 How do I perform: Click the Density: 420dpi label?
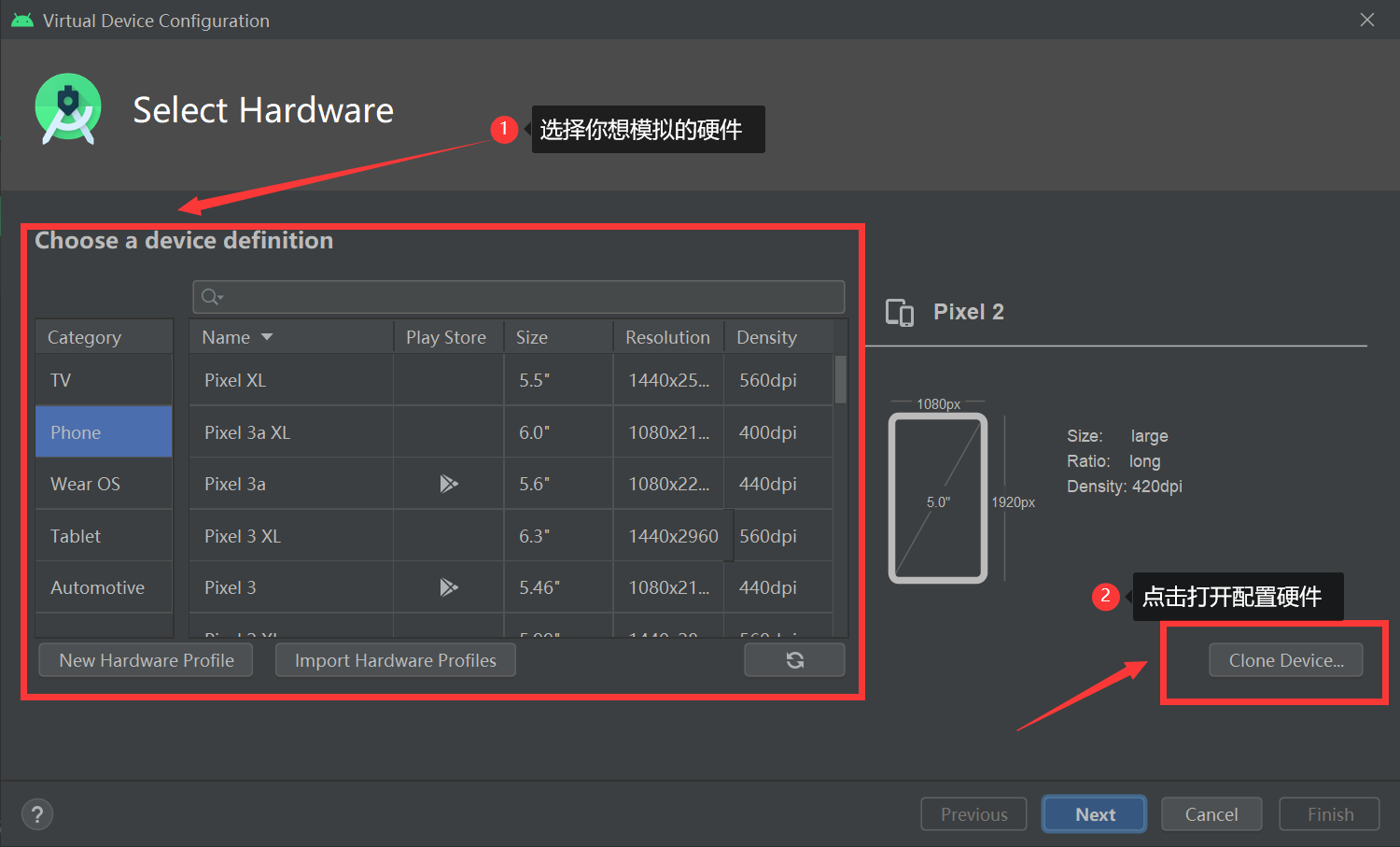click(1125, 487)
